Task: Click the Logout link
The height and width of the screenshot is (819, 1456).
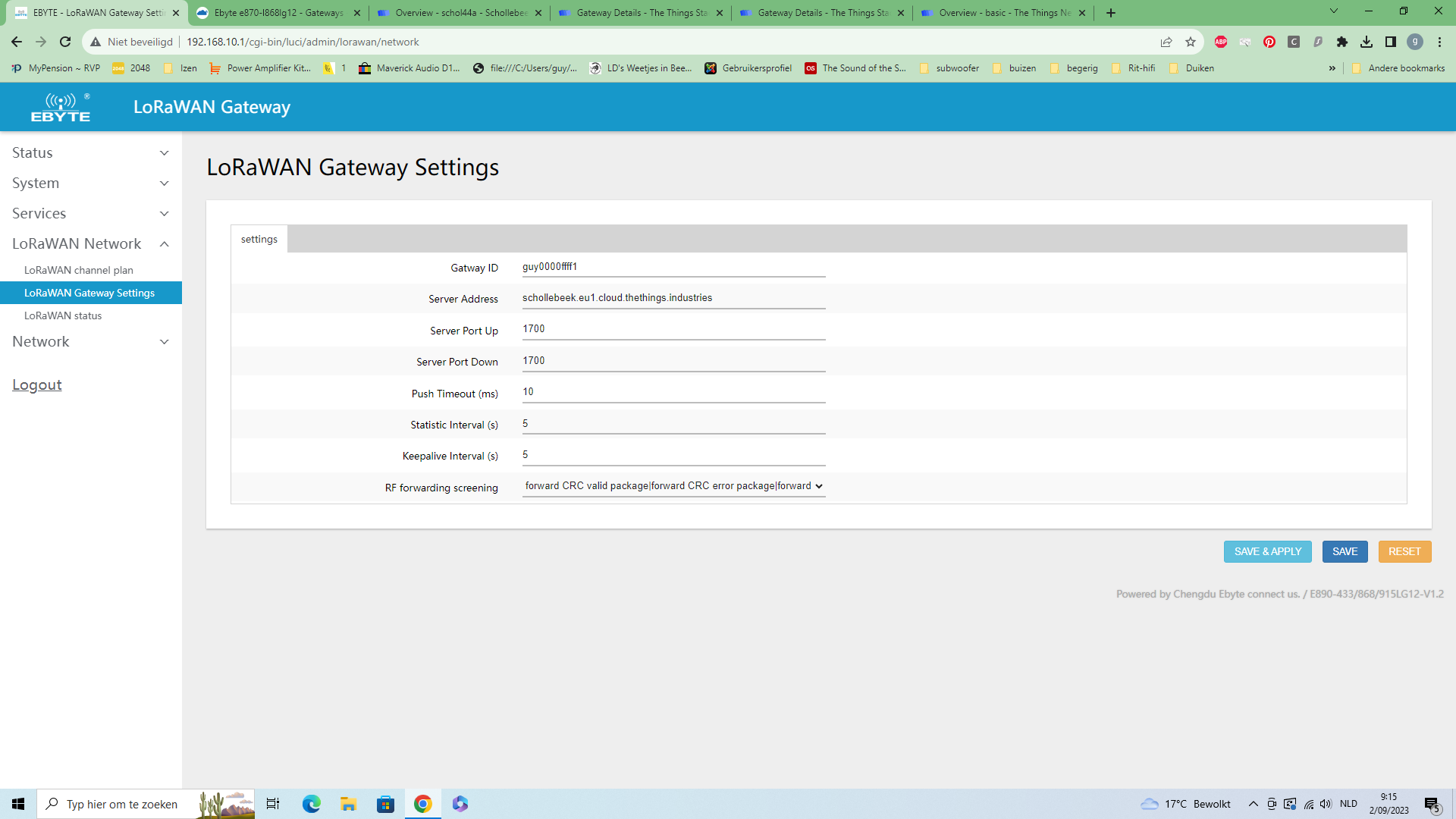Action: tap(37, 384)
